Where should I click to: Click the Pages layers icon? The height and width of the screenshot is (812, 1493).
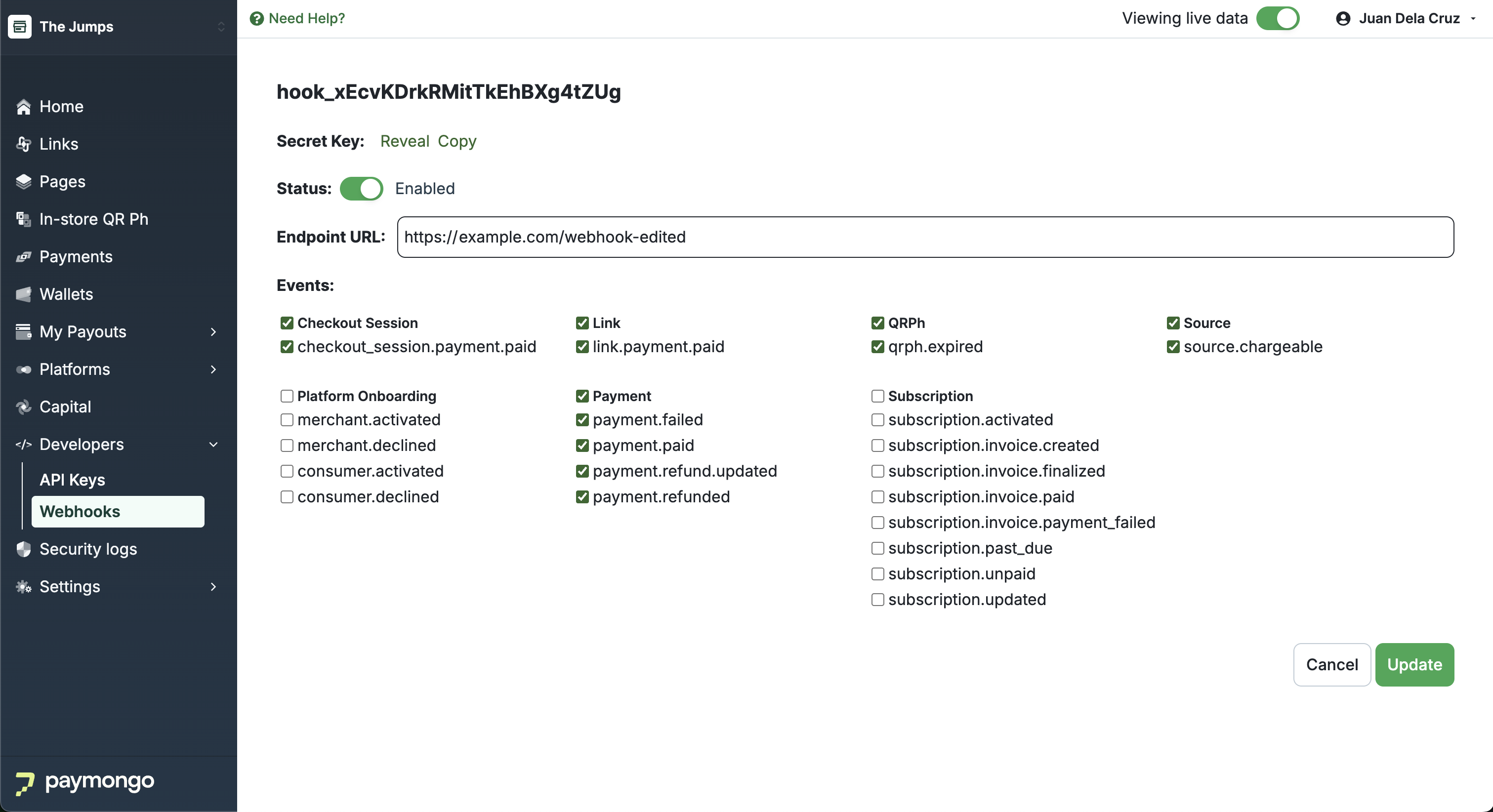point(24,182)
